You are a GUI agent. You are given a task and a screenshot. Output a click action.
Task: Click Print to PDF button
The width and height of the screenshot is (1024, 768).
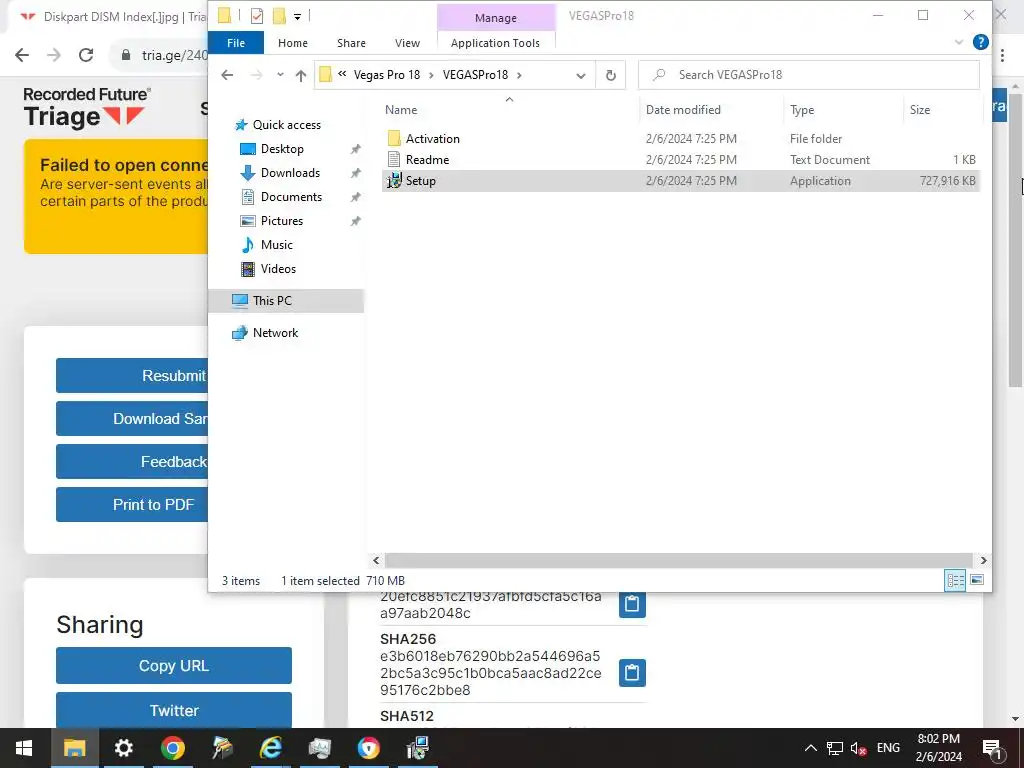click(132, 505)
